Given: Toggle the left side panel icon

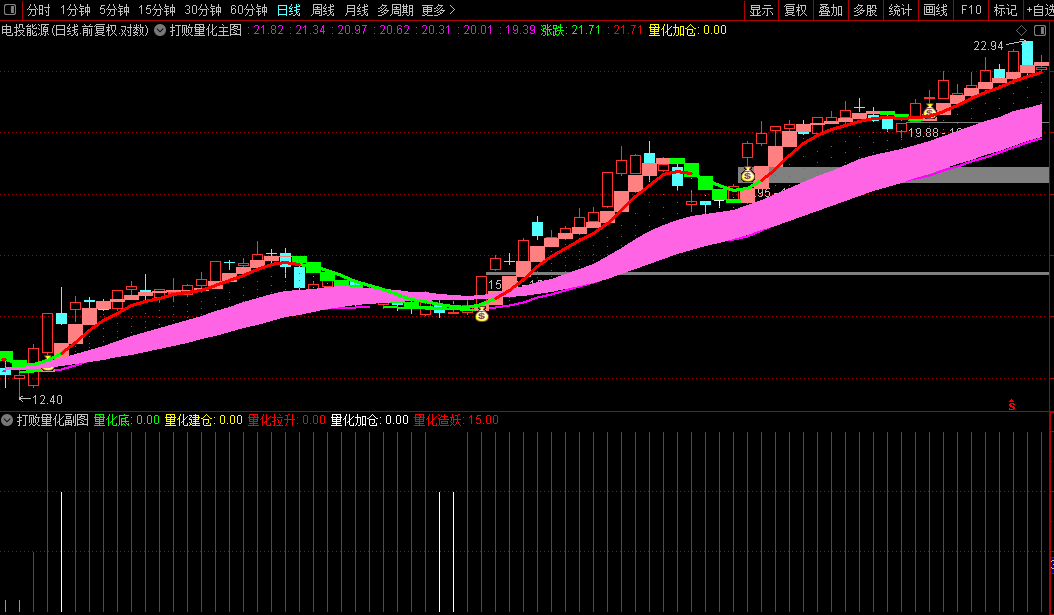Looking at the screenshot, I should [10, 9].
